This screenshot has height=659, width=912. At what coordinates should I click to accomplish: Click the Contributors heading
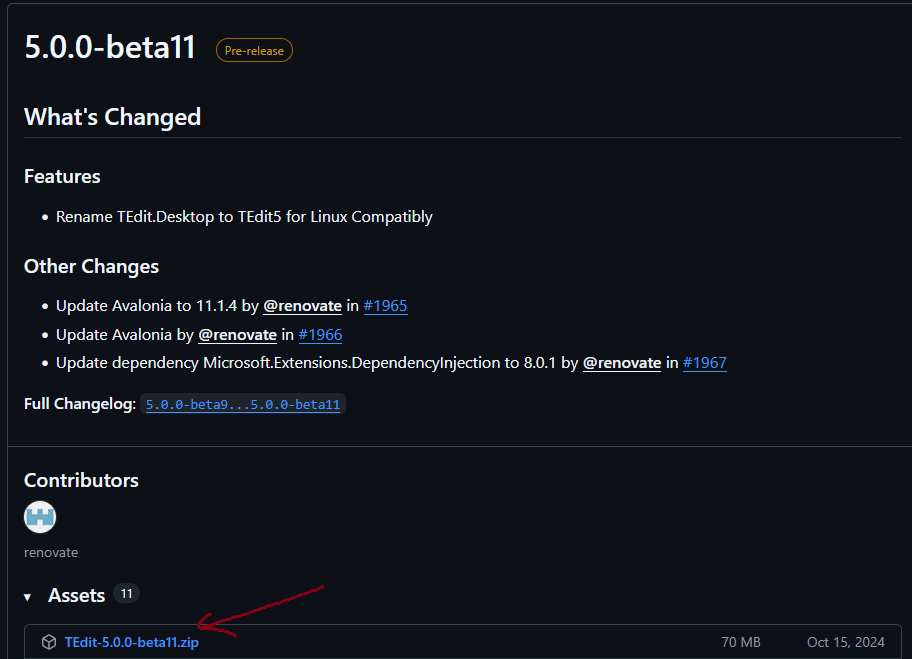[x=81, y=480]
